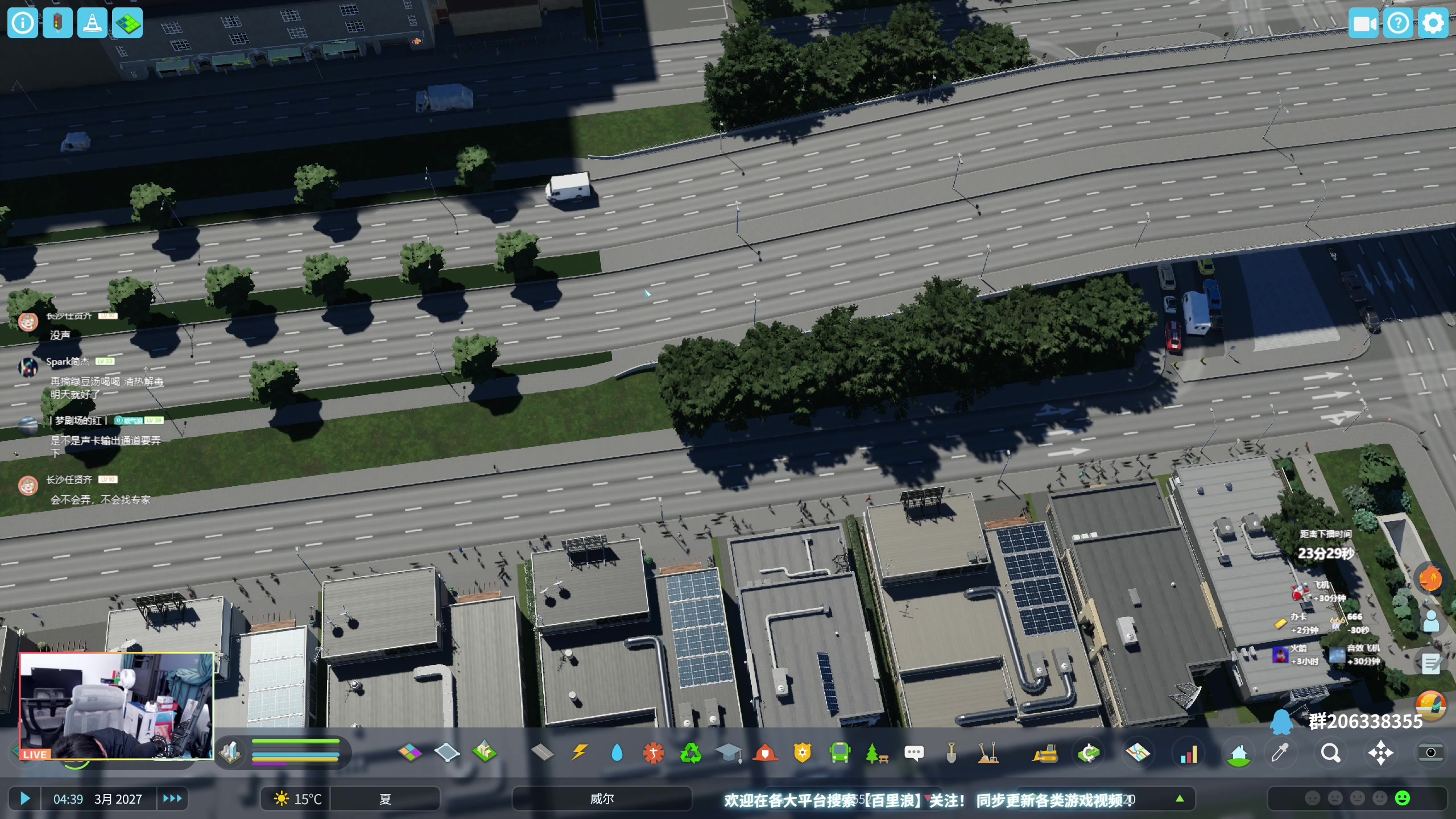The height and width of the screenshot is (819, 1456).
Task: Expand the city happiness faces panel
Action: click(x=1357, y=799)
